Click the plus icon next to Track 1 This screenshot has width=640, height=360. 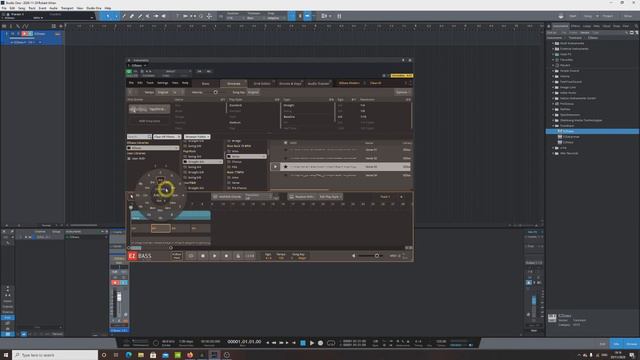click(401, 197)
